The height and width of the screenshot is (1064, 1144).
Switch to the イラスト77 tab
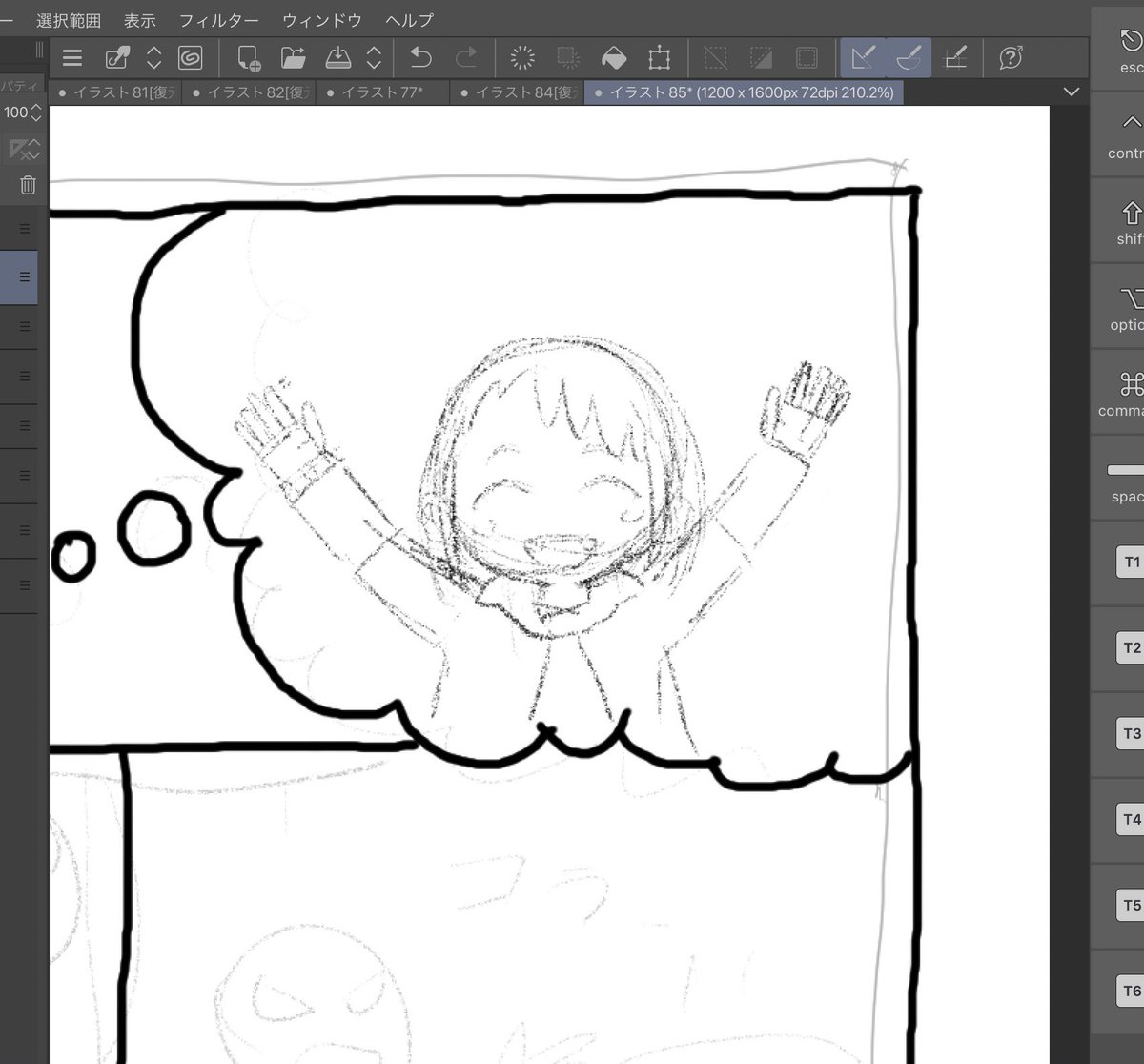click(x=383, y=92)
